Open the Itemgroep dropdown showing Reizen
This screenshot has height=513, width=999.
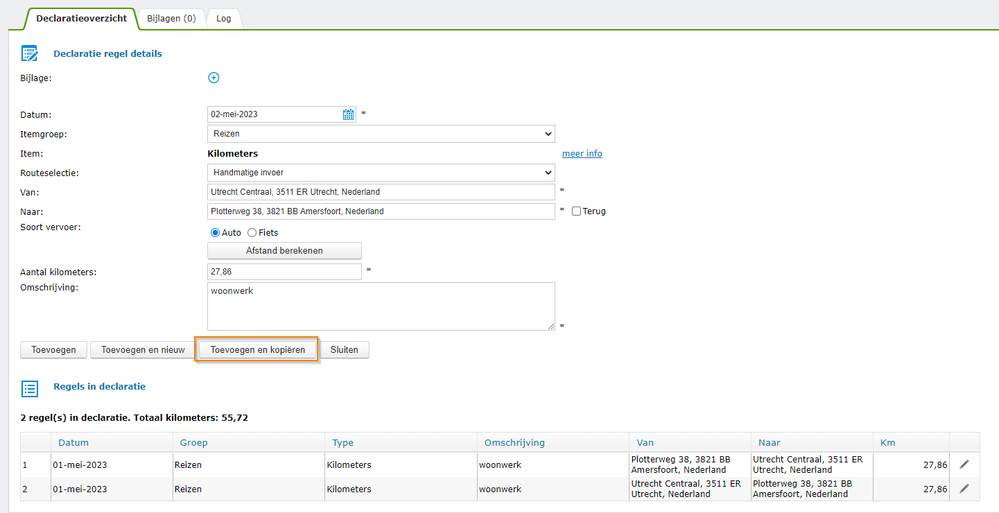point(381,134)
